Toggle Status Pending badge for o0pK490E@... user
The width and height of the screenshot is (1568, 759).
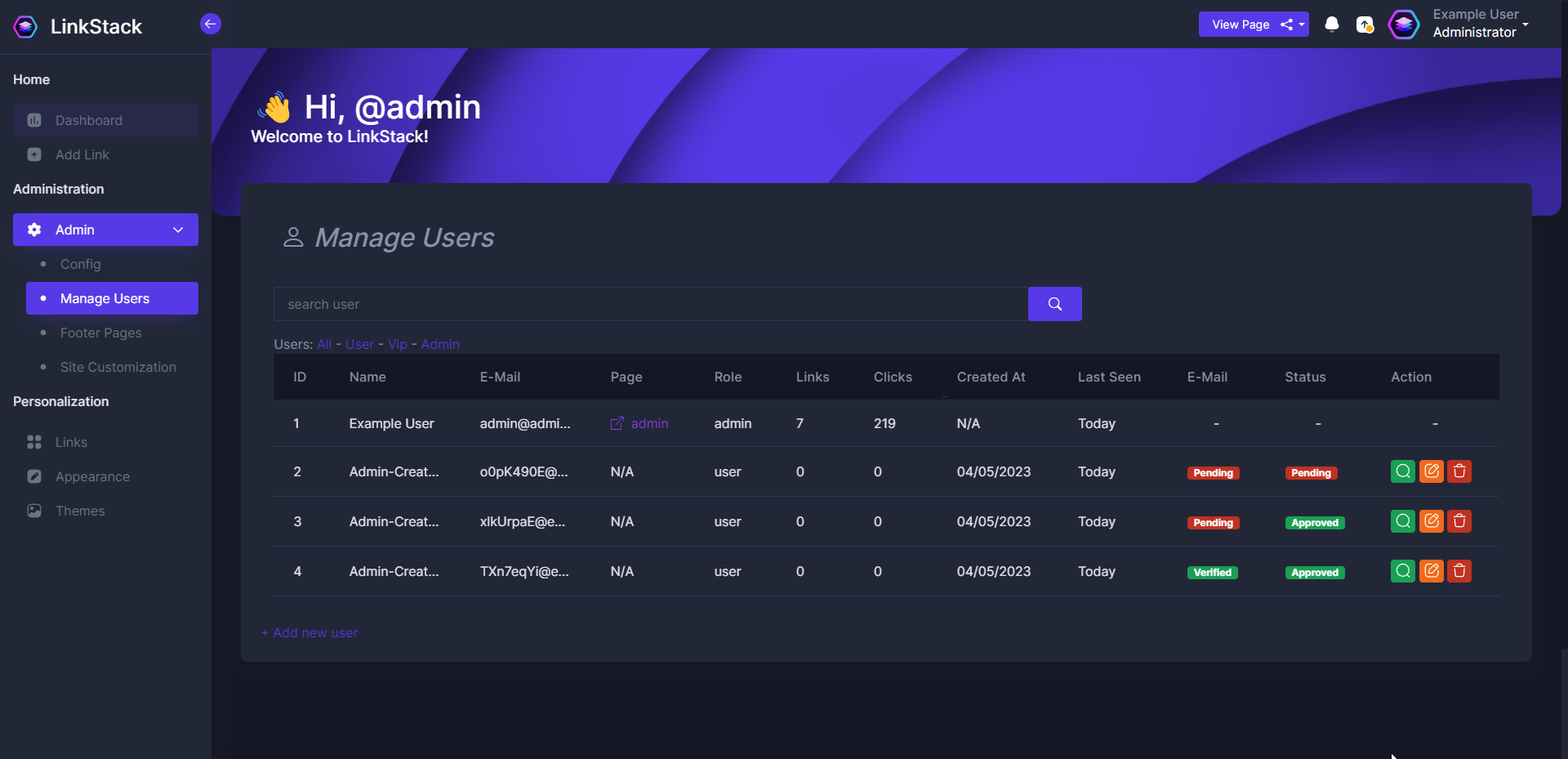pos(1312,473)
